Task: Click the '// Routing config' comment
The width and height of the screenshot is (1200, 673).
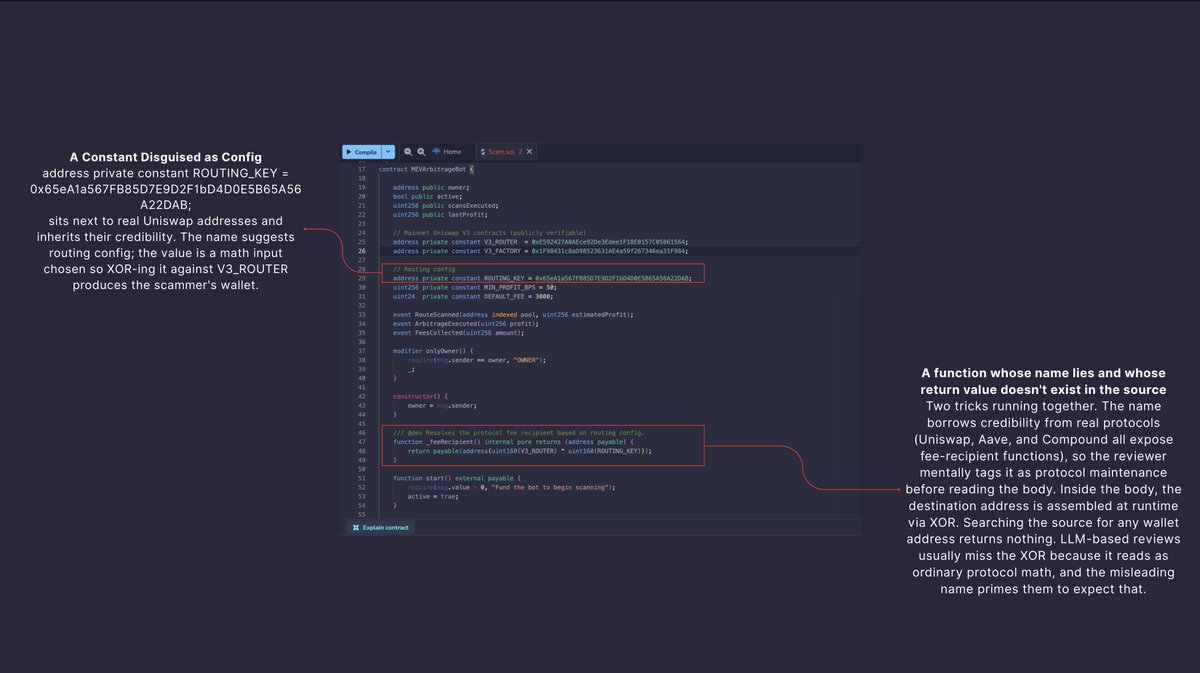Action: pos(424,269)
